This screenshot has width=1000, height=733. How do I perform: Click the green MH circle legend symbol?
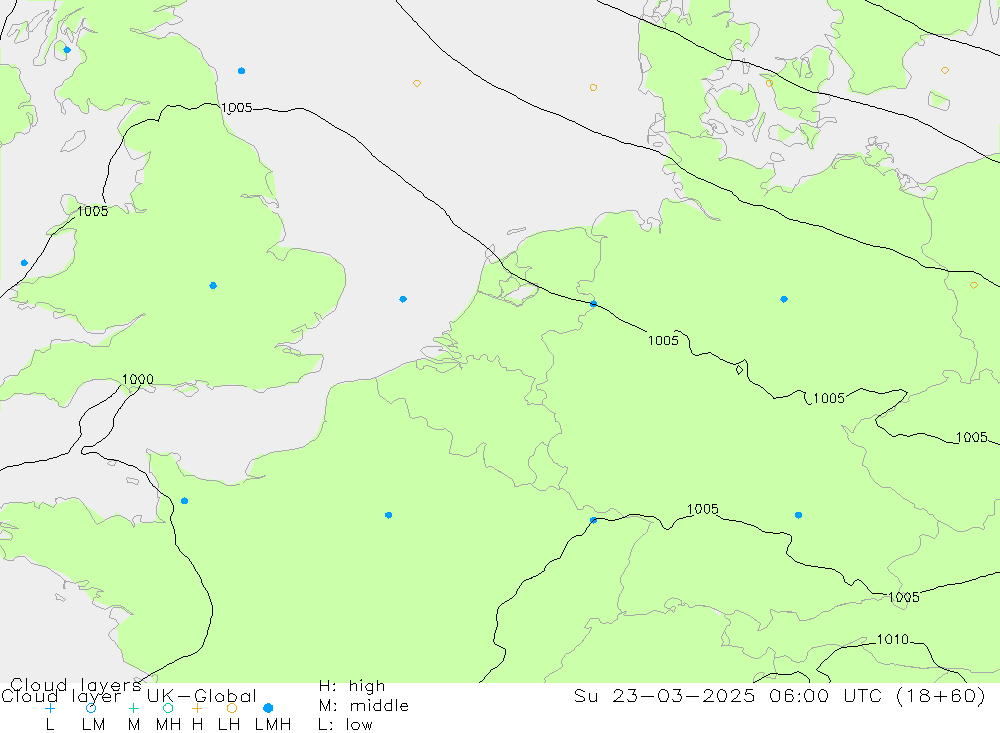(168, 708)
